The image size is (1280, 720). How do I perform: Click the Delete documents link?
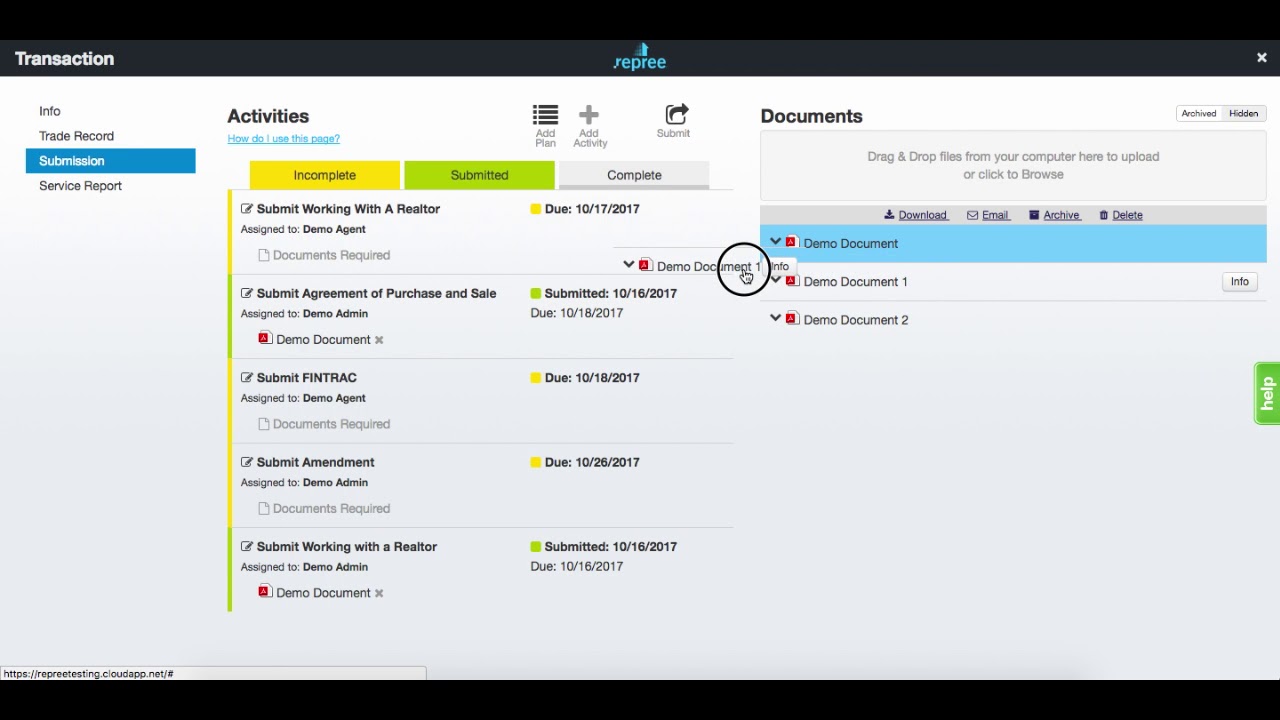[x=1121, y=215]
